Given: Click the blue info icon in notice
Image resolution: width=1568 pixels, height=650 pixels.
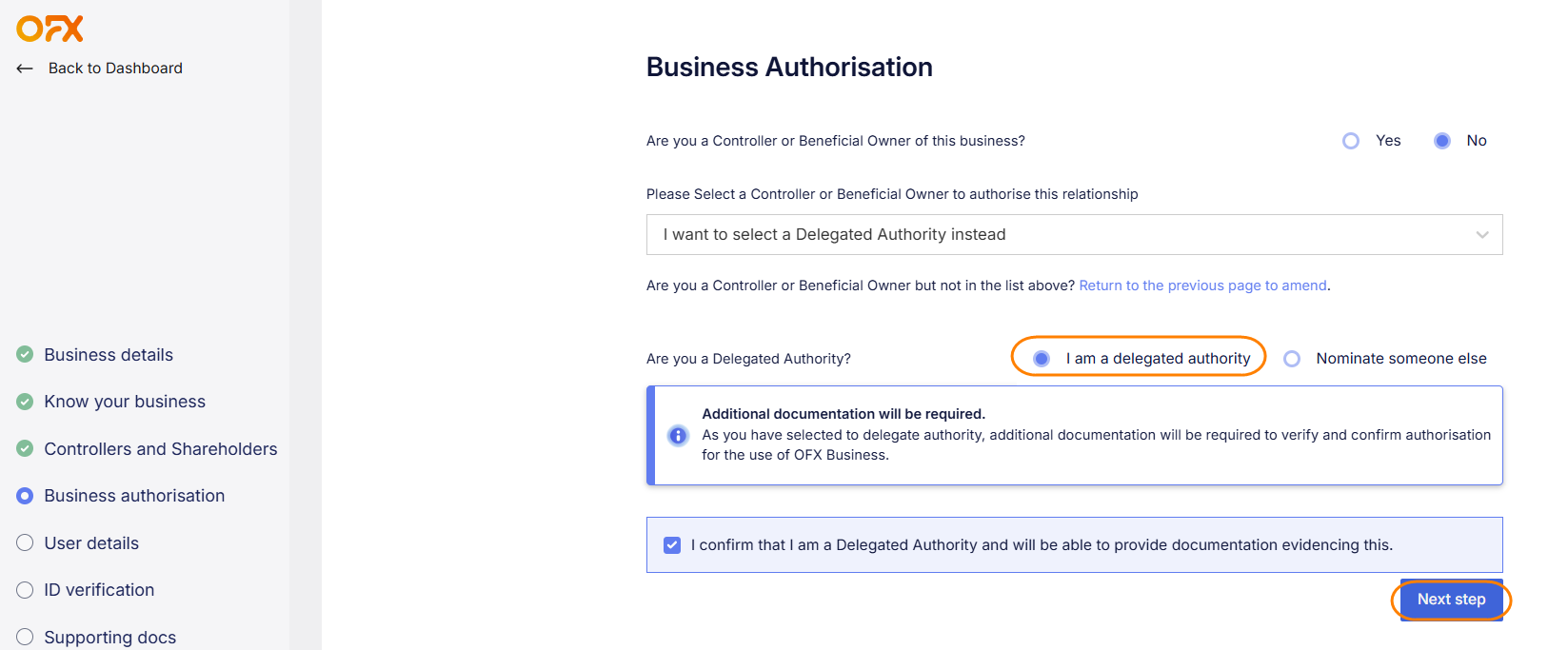Looking at the screenshot, I should [x=678, y=436].
